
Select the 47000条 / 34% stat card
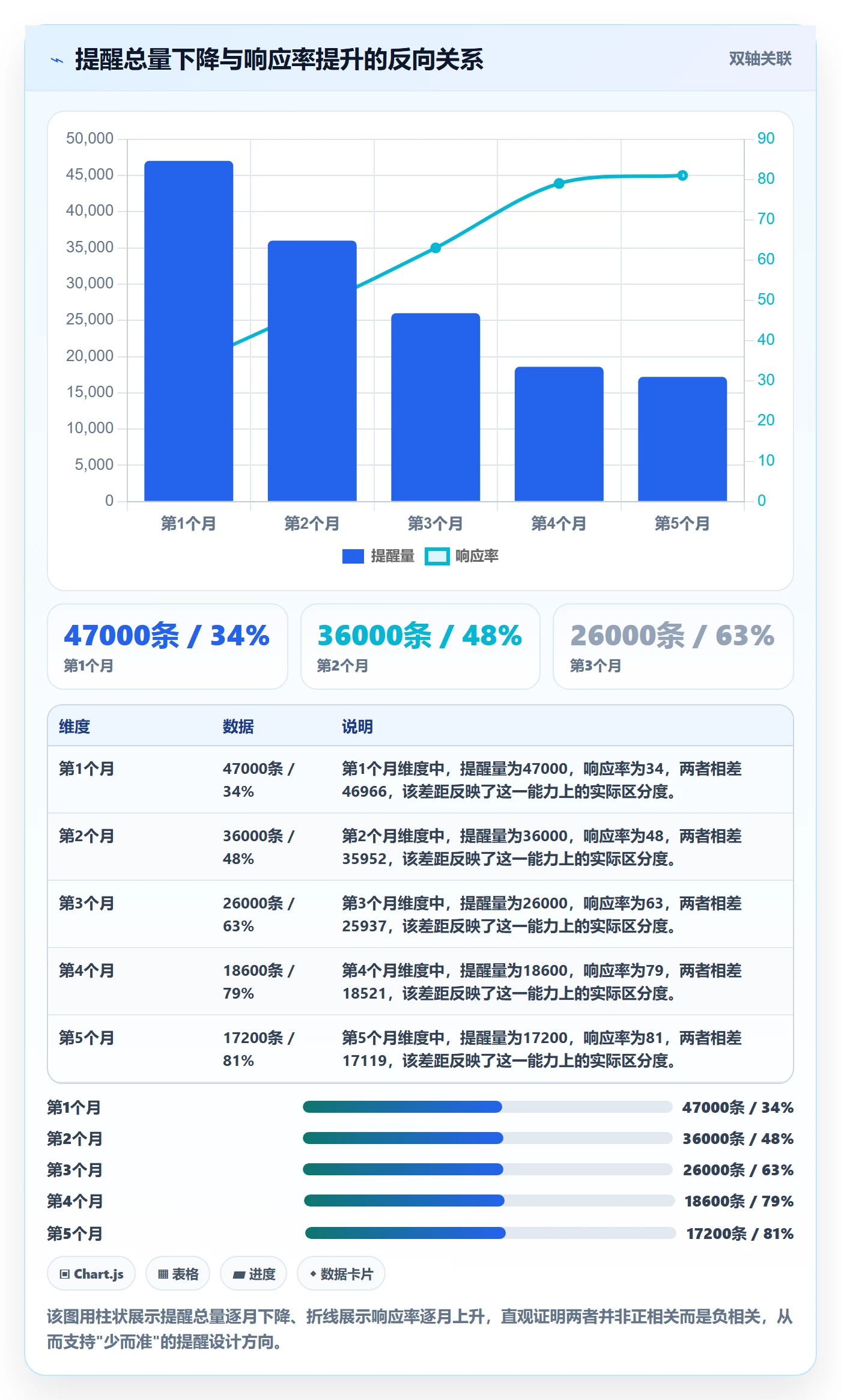point(168,647)
